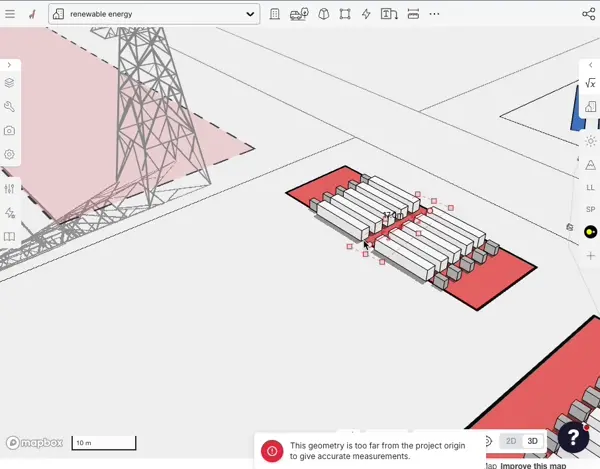
Task: Collapse the right sidebar panel
Action: [x=590, y=65]
